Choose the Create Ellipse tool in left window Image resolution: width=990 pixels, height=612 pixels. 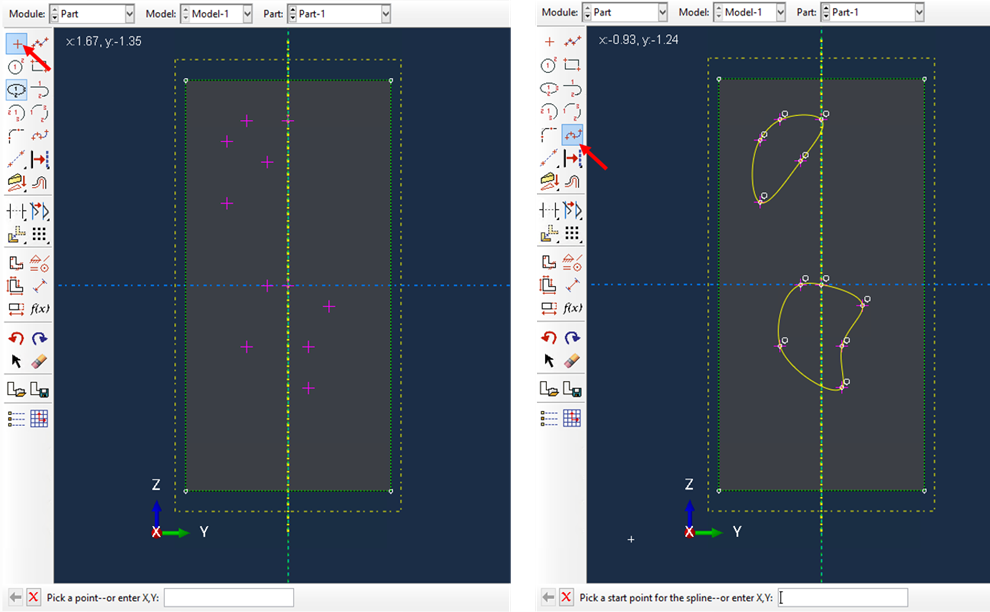16,90
